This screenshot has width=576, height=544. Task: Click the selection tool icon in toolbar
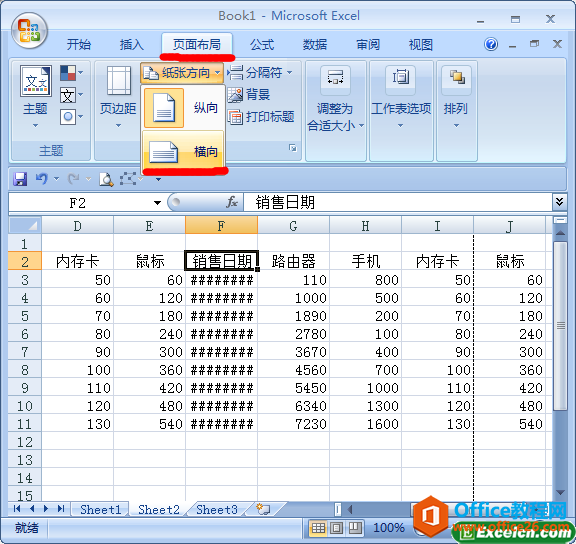click(x=127, y=179)
